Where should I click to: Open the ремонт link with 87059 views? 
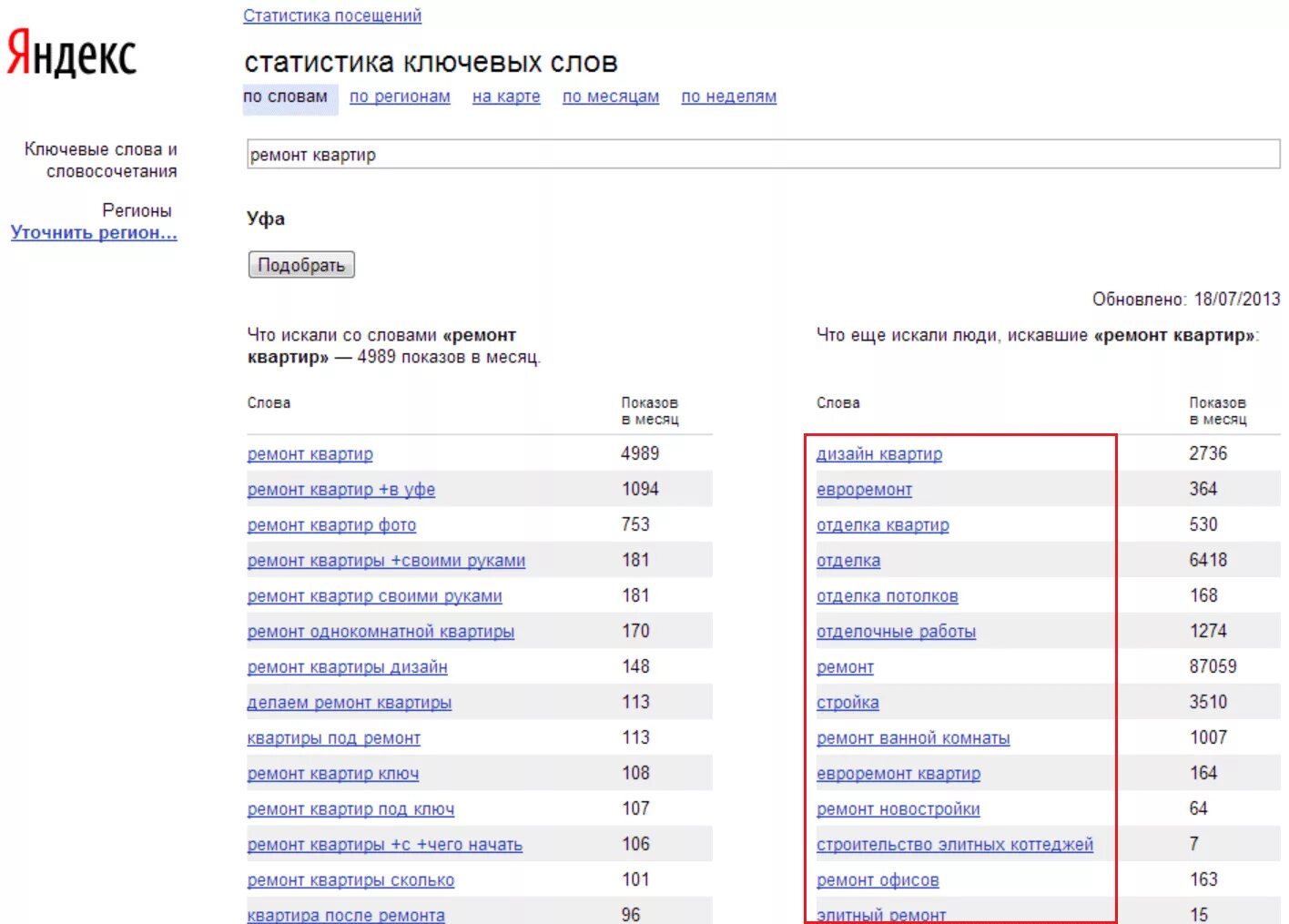click(x=845, y=666)
